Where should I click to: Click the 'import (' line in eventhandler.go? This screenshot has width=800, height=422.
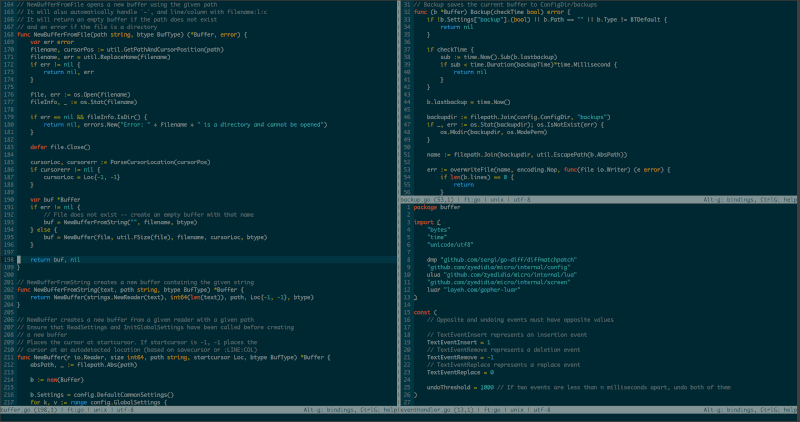click(427, 222)
